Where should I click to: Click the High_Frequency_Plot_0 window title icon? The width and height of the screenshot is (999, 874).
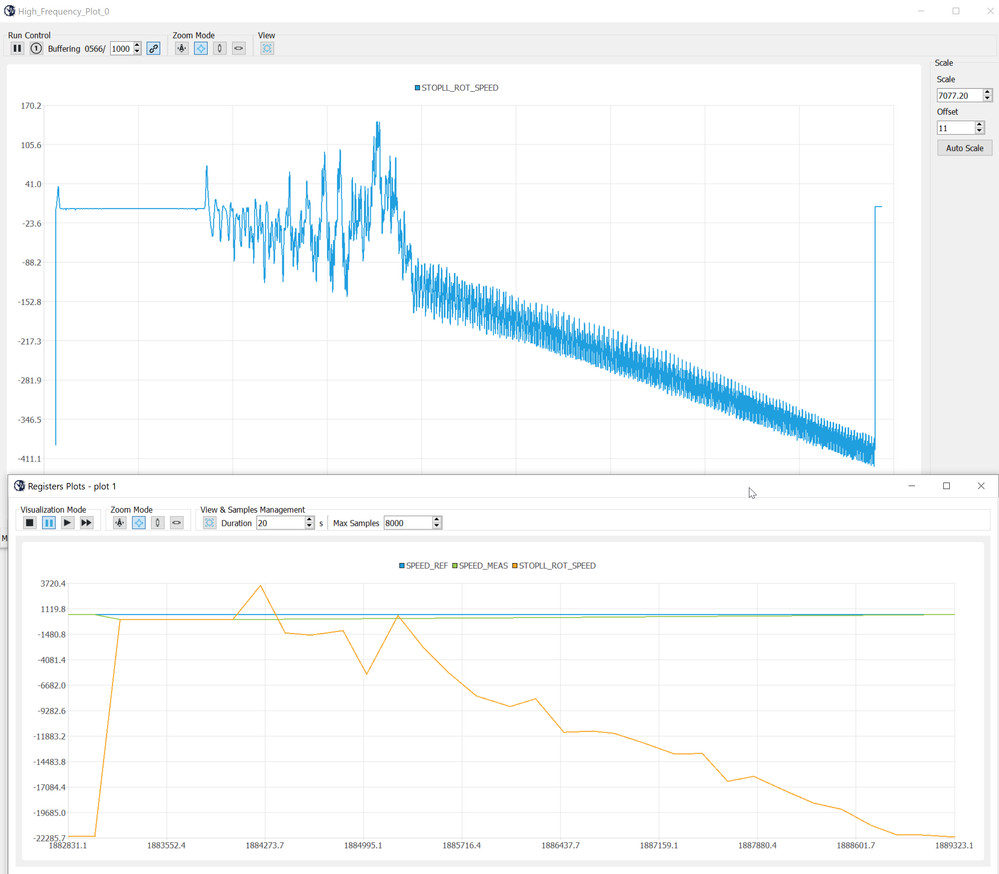10,11
